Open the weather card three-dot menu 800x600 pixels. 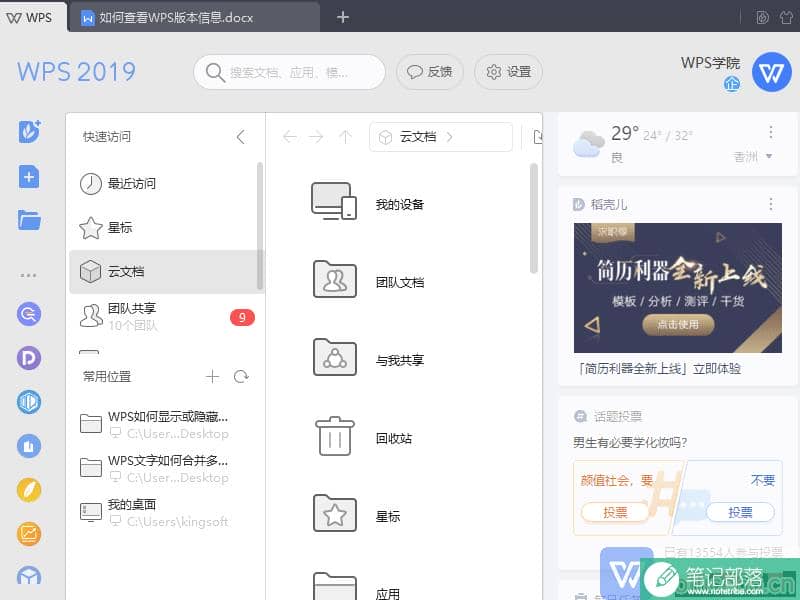point(770,132)
